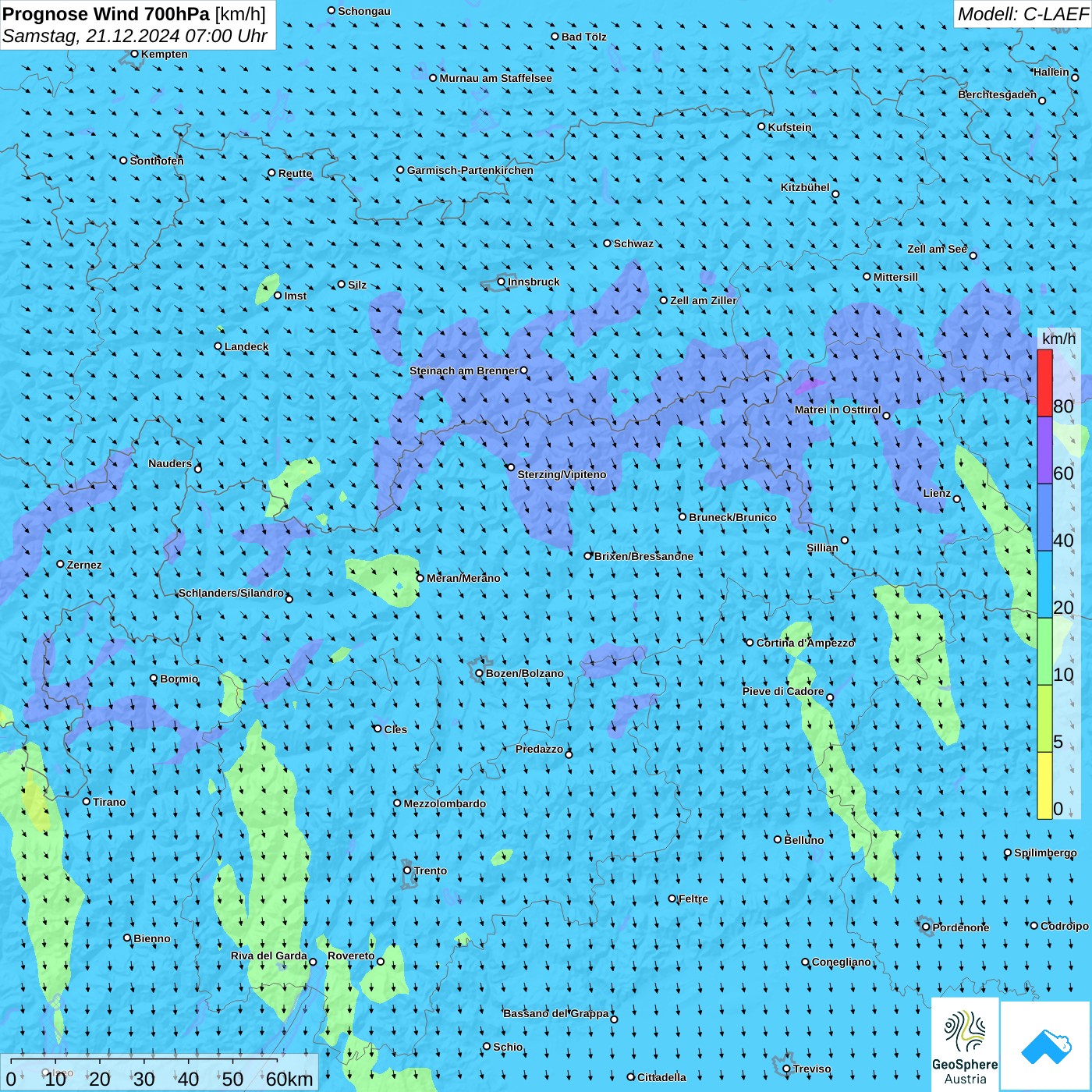Click the 'Predazzo' town label
The image size is (1092, 1092).
(x=539, y=749)
